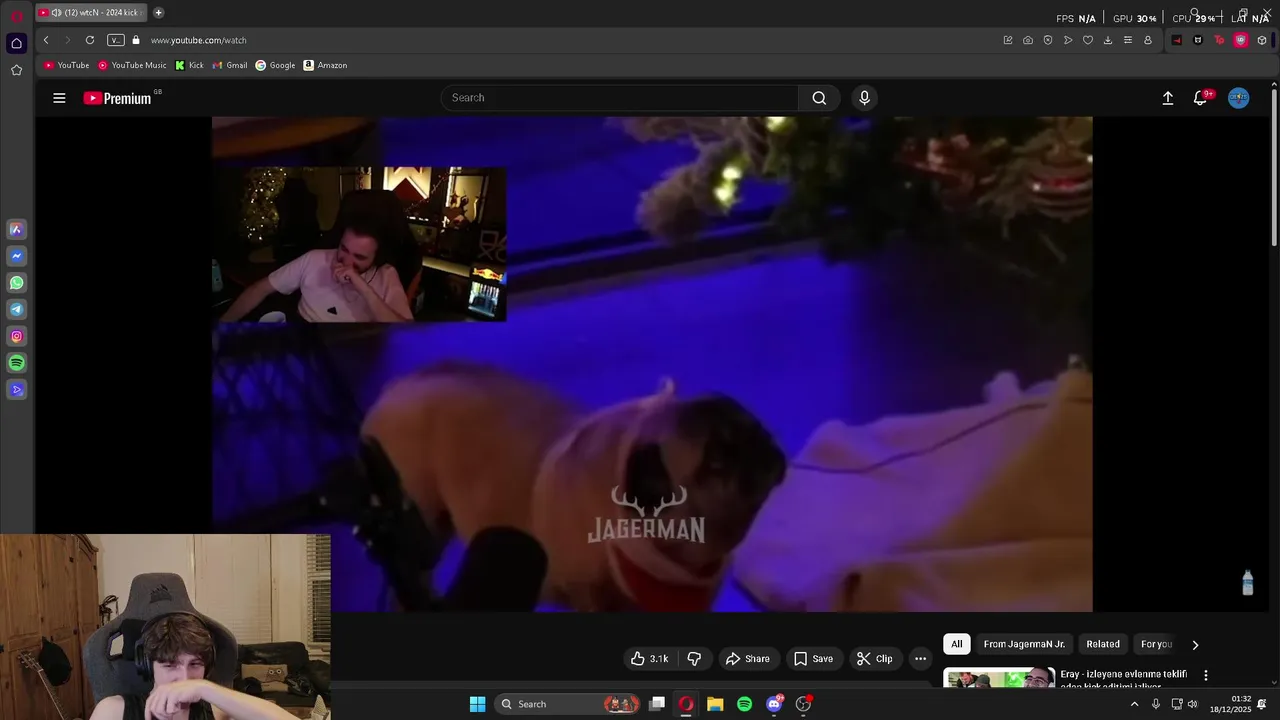Open the YouTube create upload button
The width and height of the screenshot is (1280, 720).
point(1167,98)
